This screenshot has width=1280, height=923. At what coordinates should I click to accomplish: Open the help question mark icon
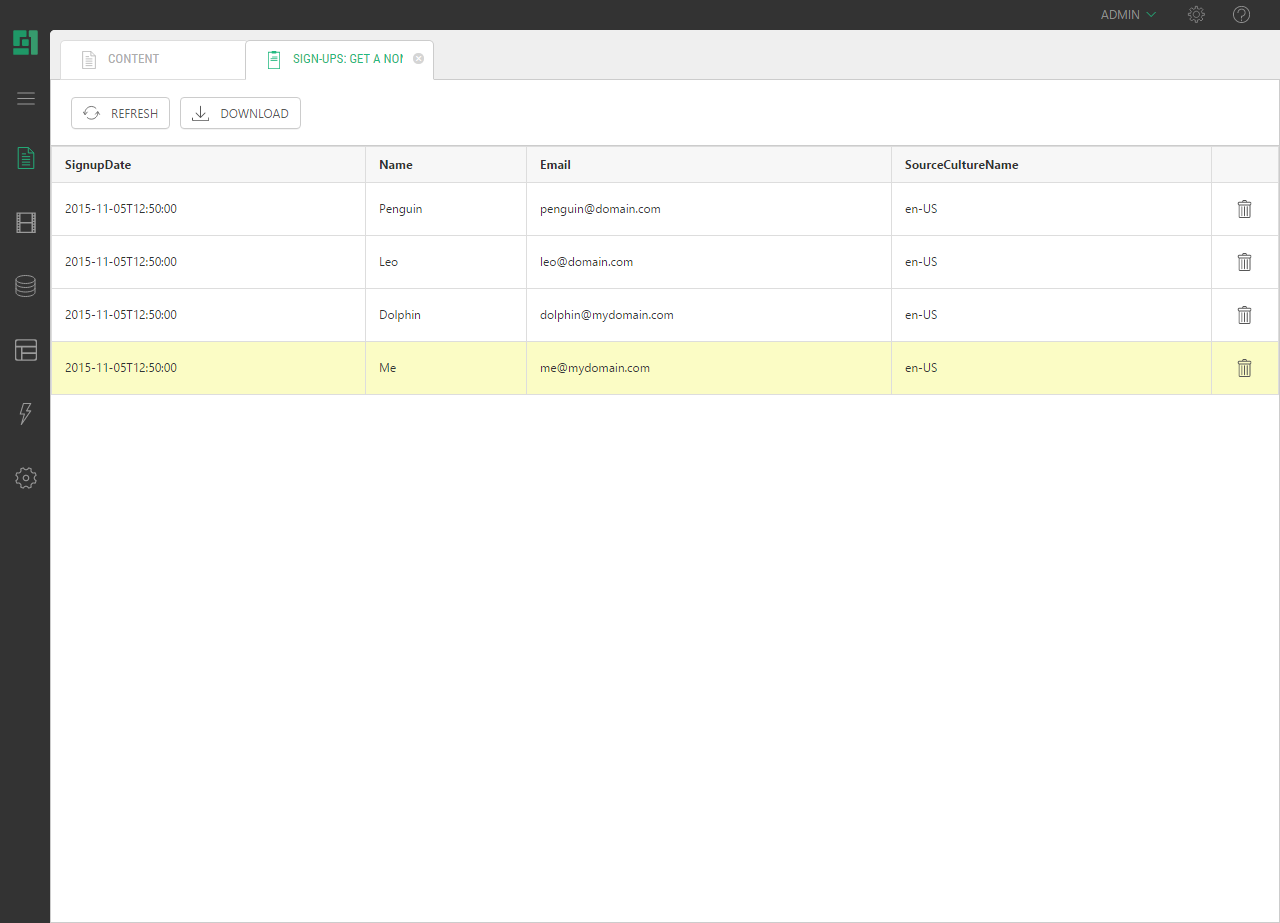coord(1241,15)
